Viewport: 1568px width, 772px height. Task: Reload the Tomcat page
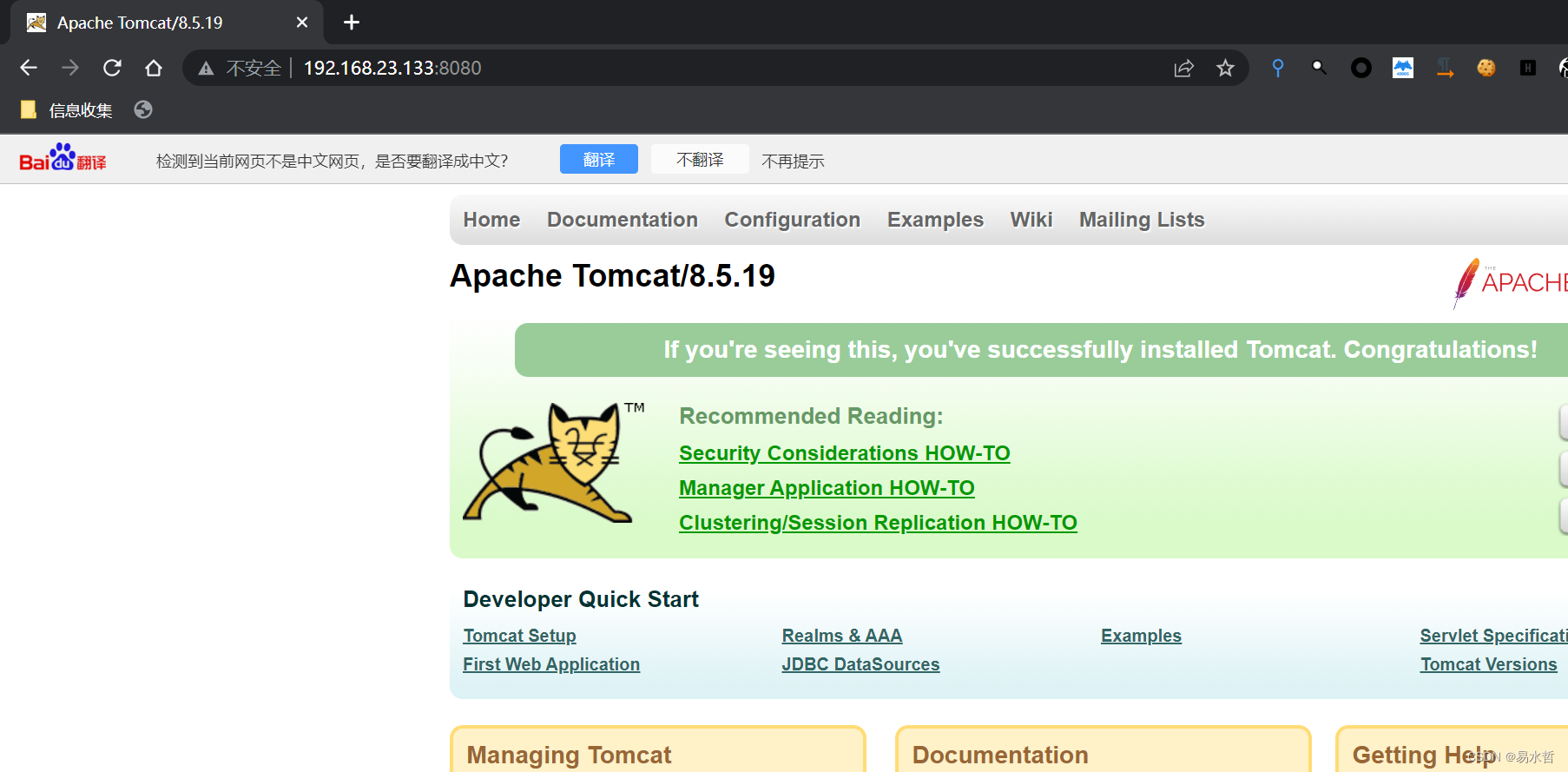point(112,68)
